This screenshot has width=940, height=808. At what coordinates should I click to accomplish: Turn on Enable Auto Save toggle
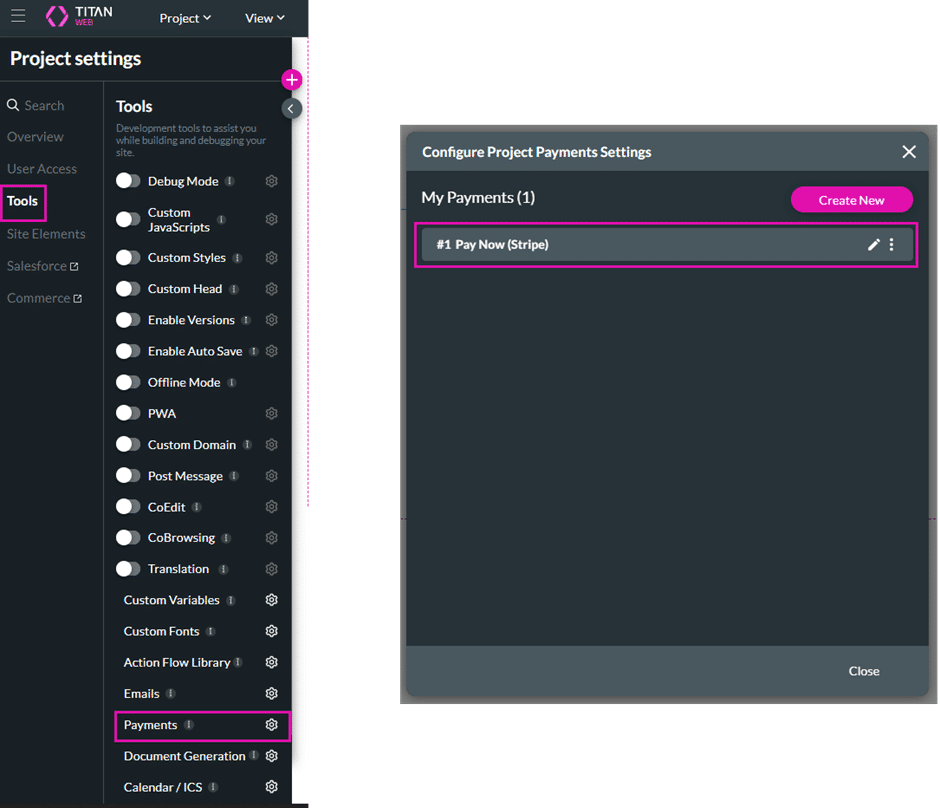128,351
